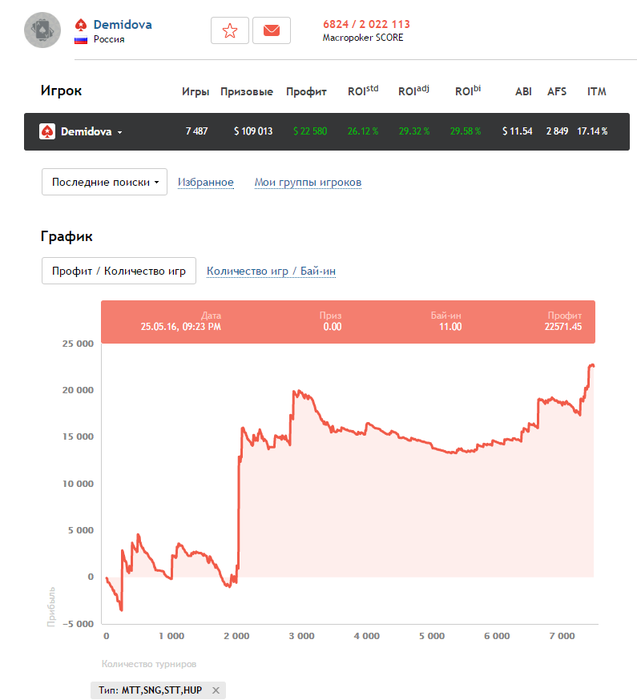This screenshot has height=700, width=637.
Task: Click the red envelope message icon
Action: click(x=271, y=31)
